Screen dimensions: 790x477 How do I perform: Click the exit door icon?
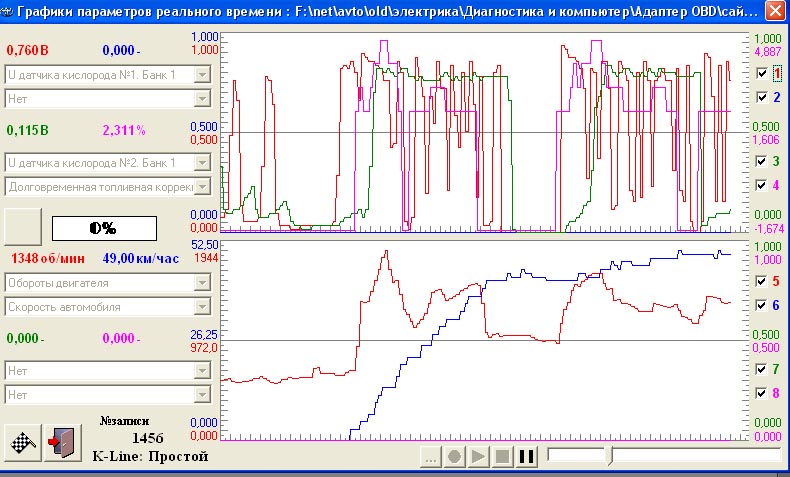(x=60, y=442)
